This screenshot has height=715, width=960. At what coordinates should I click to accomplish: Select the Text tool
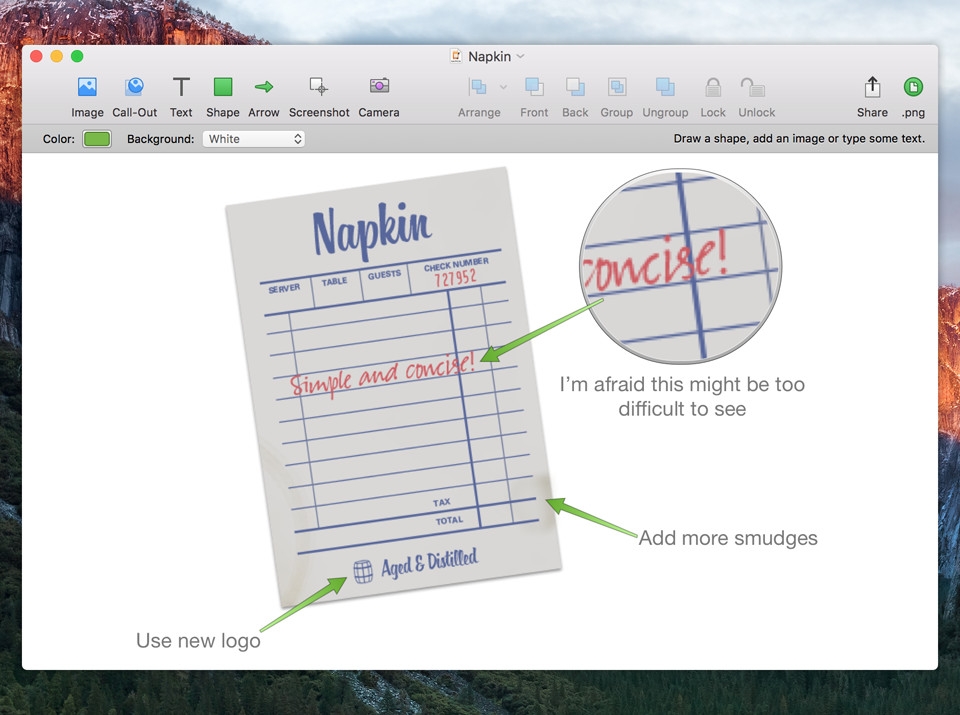tap(181, 87)
